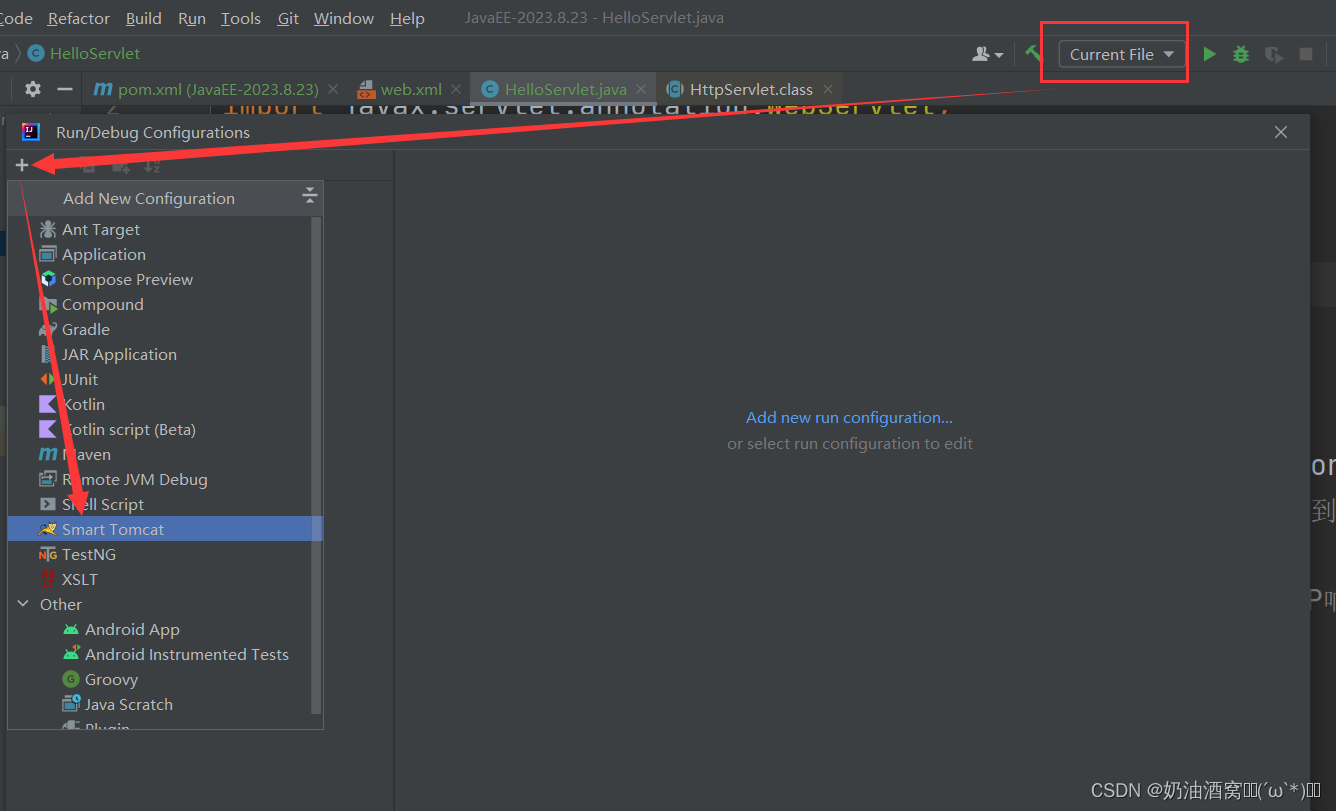Screen dimensions: 1336x811
Task: Click the plus Add New Configuration icon
Action: (22, 166)
